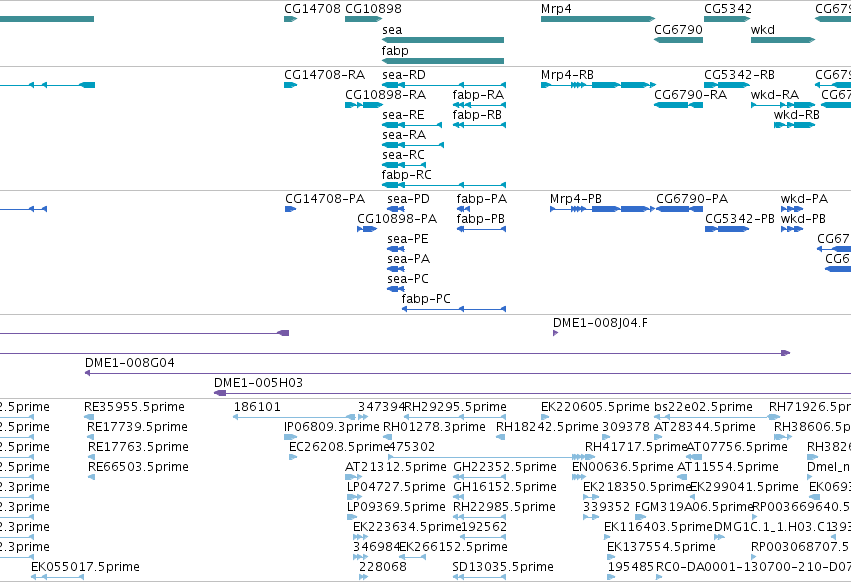Select EST EN00636.5prime

coord(623,467)
